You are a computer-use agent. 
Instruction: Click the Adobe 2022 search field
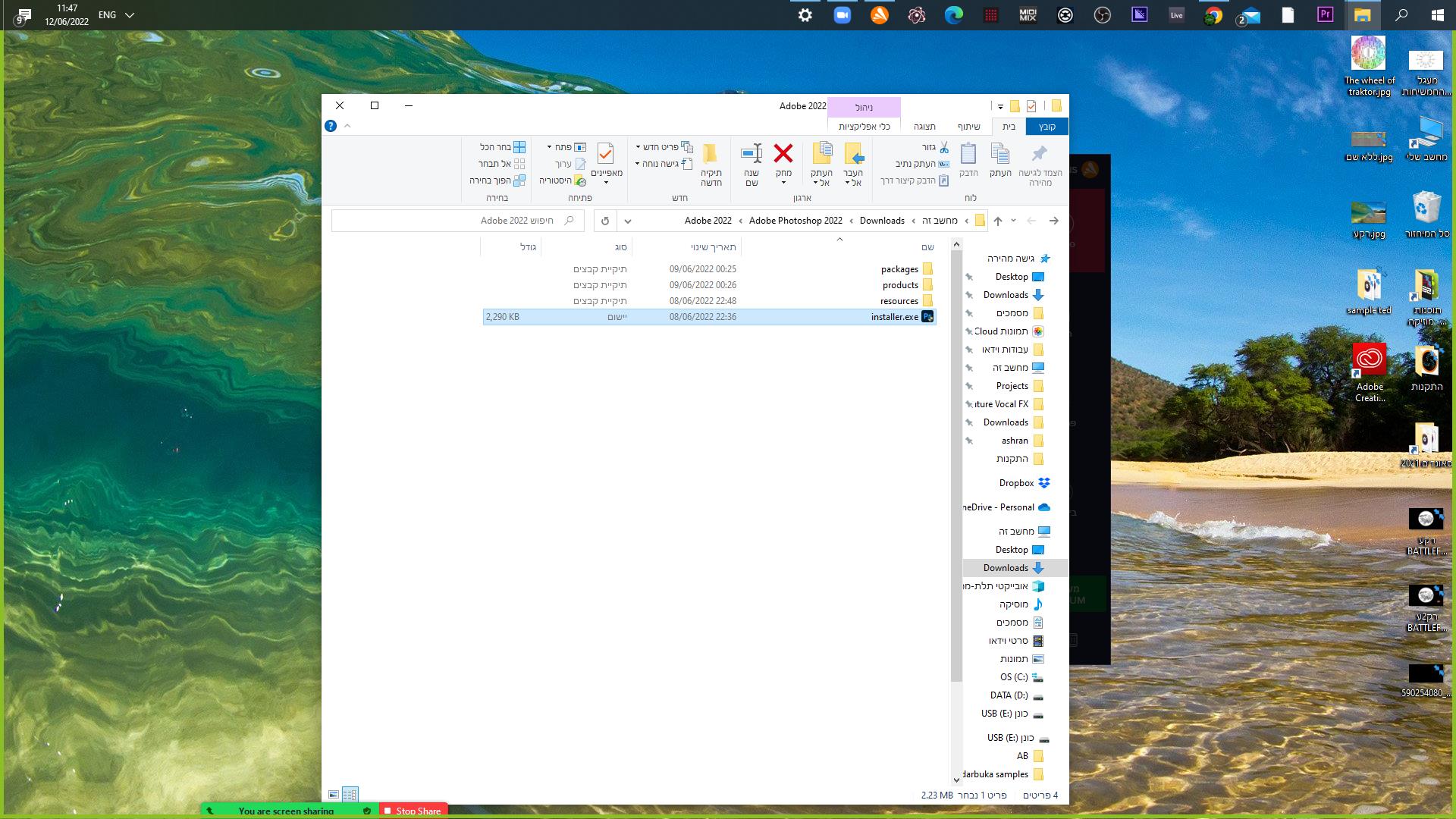[x=455, y=221]
